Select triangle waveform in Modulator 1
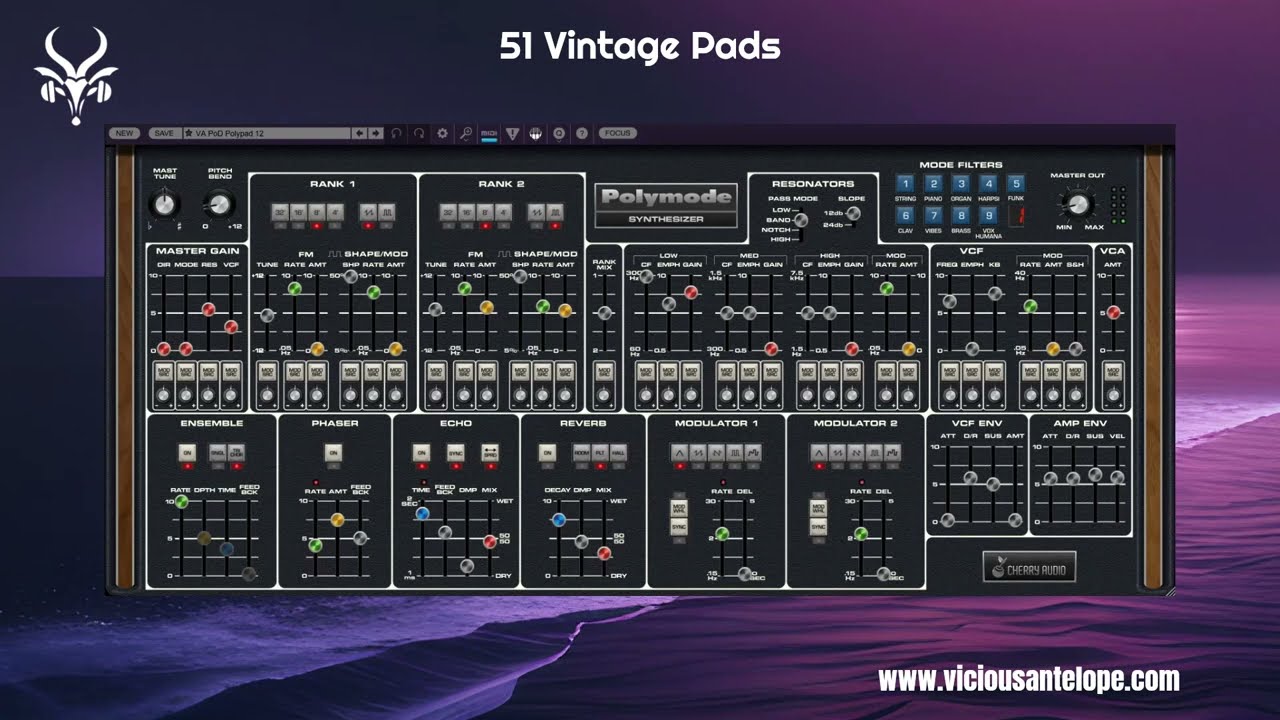 coord(679,453)
